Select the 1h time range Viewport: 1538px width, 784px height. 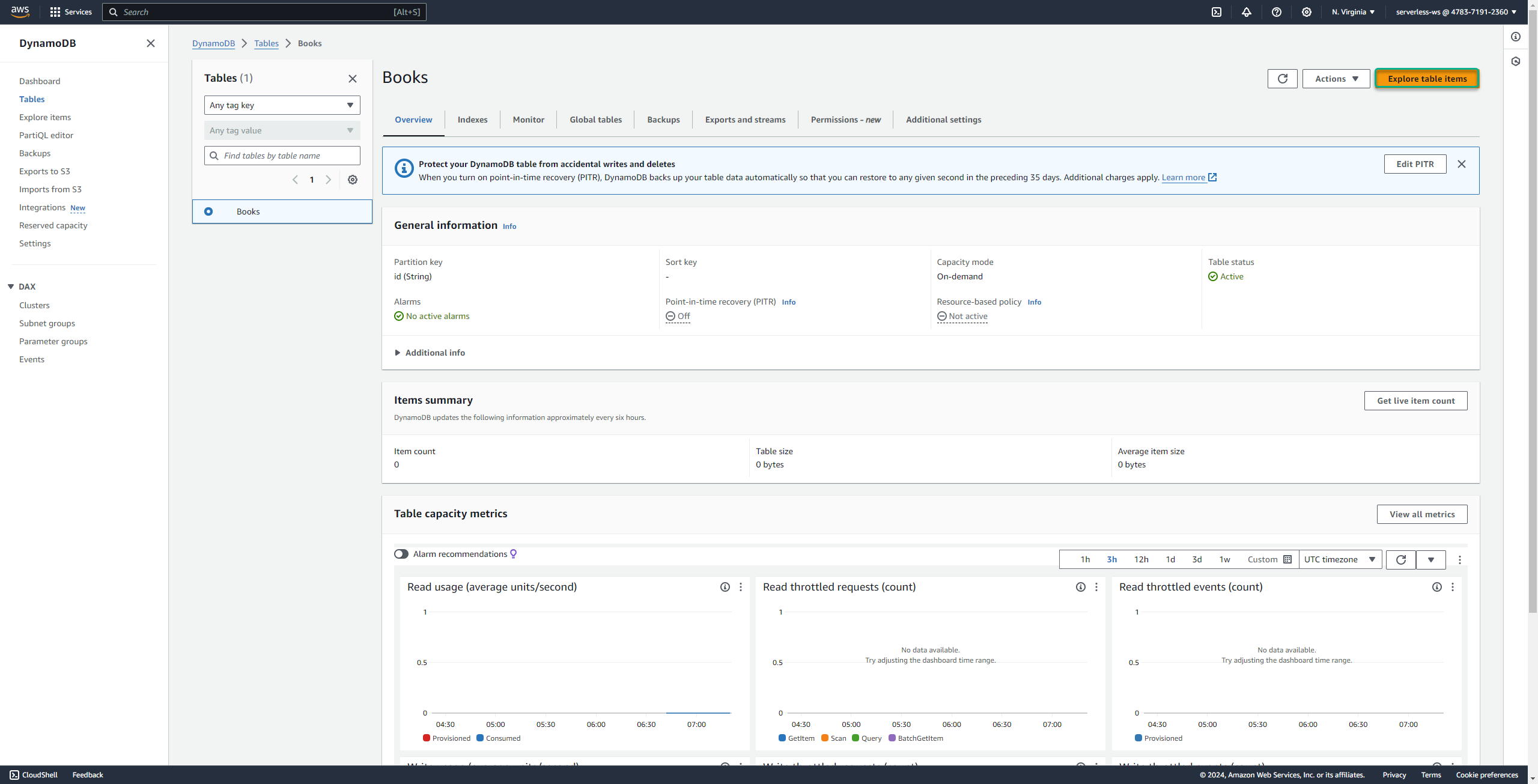pyautogui.click(x=1085, y=559)
